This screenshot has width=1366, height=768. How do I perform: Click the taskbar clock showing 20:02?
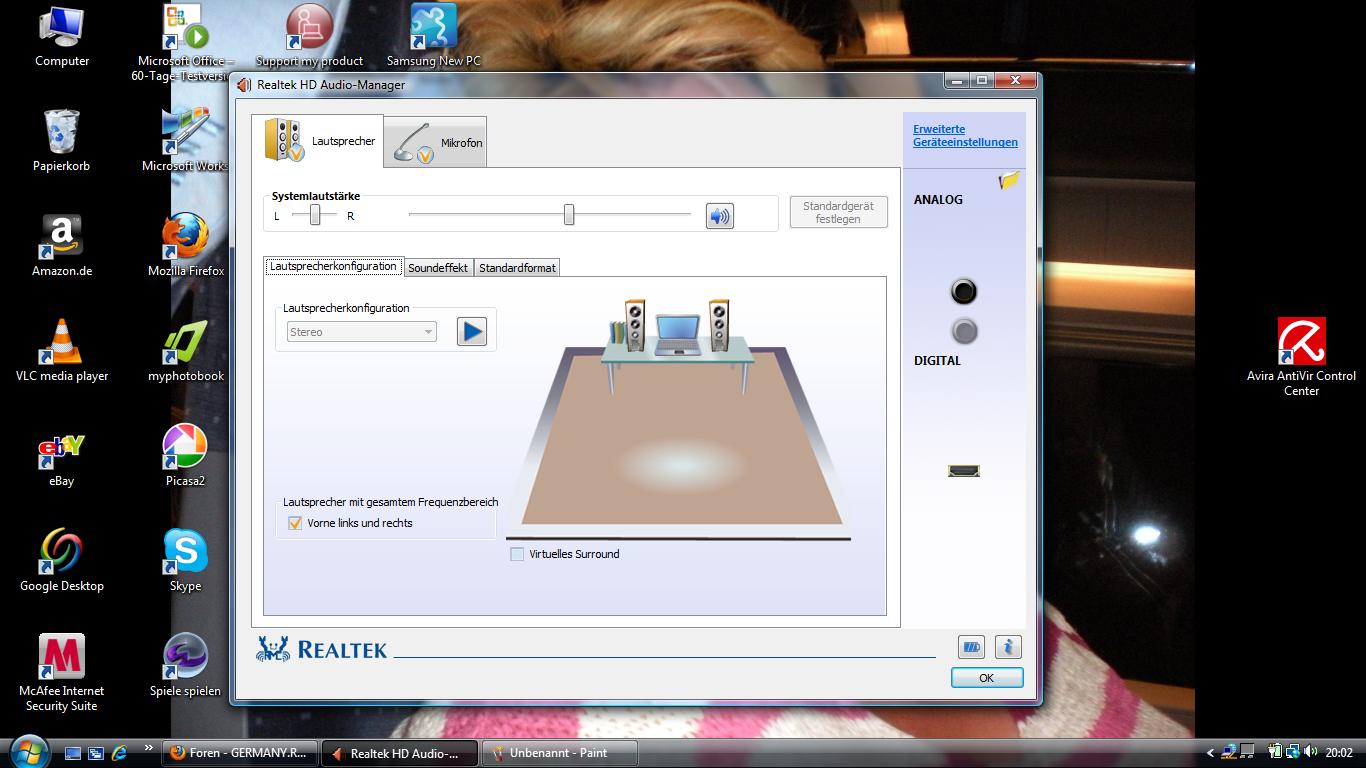coord(1338,753)
